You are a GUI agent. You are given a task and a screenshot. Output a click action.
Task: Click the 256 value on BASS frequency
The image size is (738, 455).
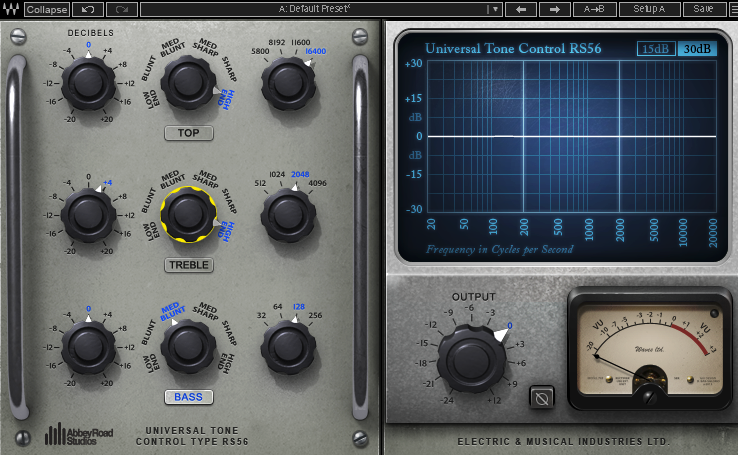[x=315, y=316]
